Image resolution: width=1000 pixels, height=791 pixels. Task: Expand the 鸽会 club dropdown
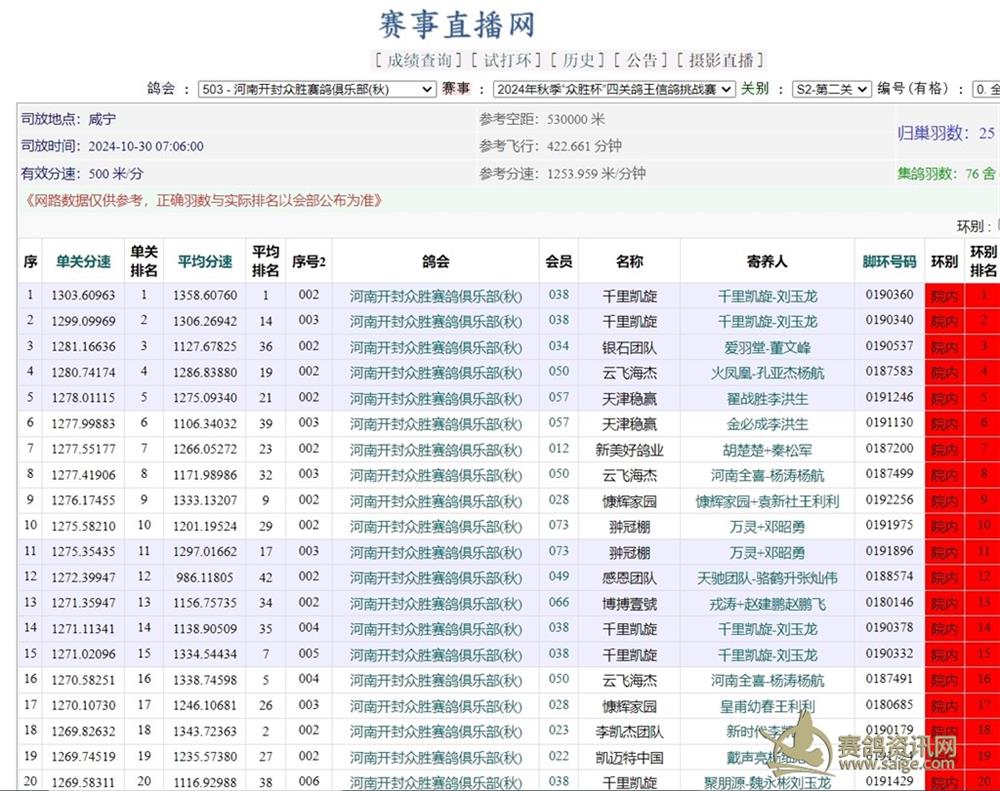tap(317, 89)
